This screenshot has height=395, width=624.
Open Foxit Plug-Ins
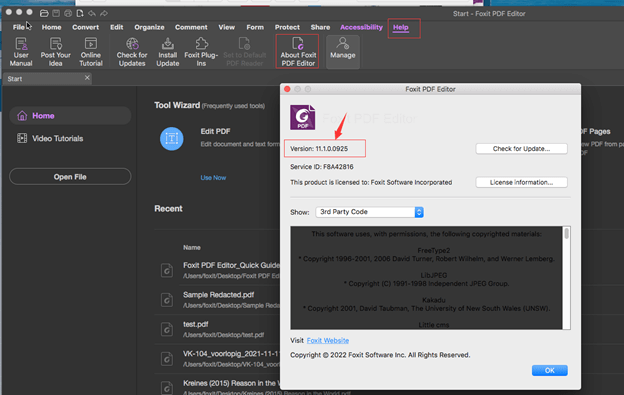(x=201, y=51)
